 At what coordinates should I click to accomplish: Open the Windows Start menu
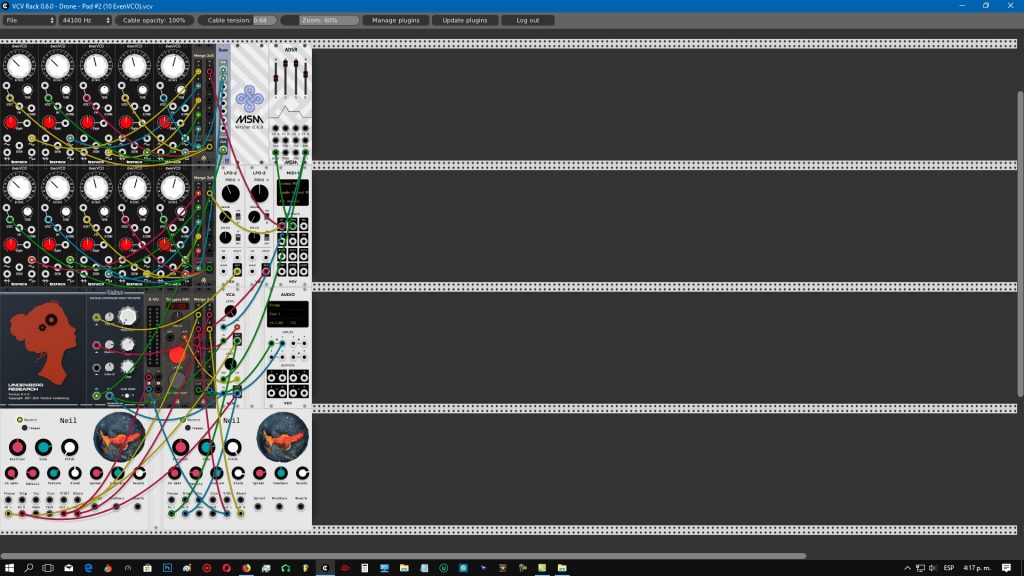click(x=9, y=568)
